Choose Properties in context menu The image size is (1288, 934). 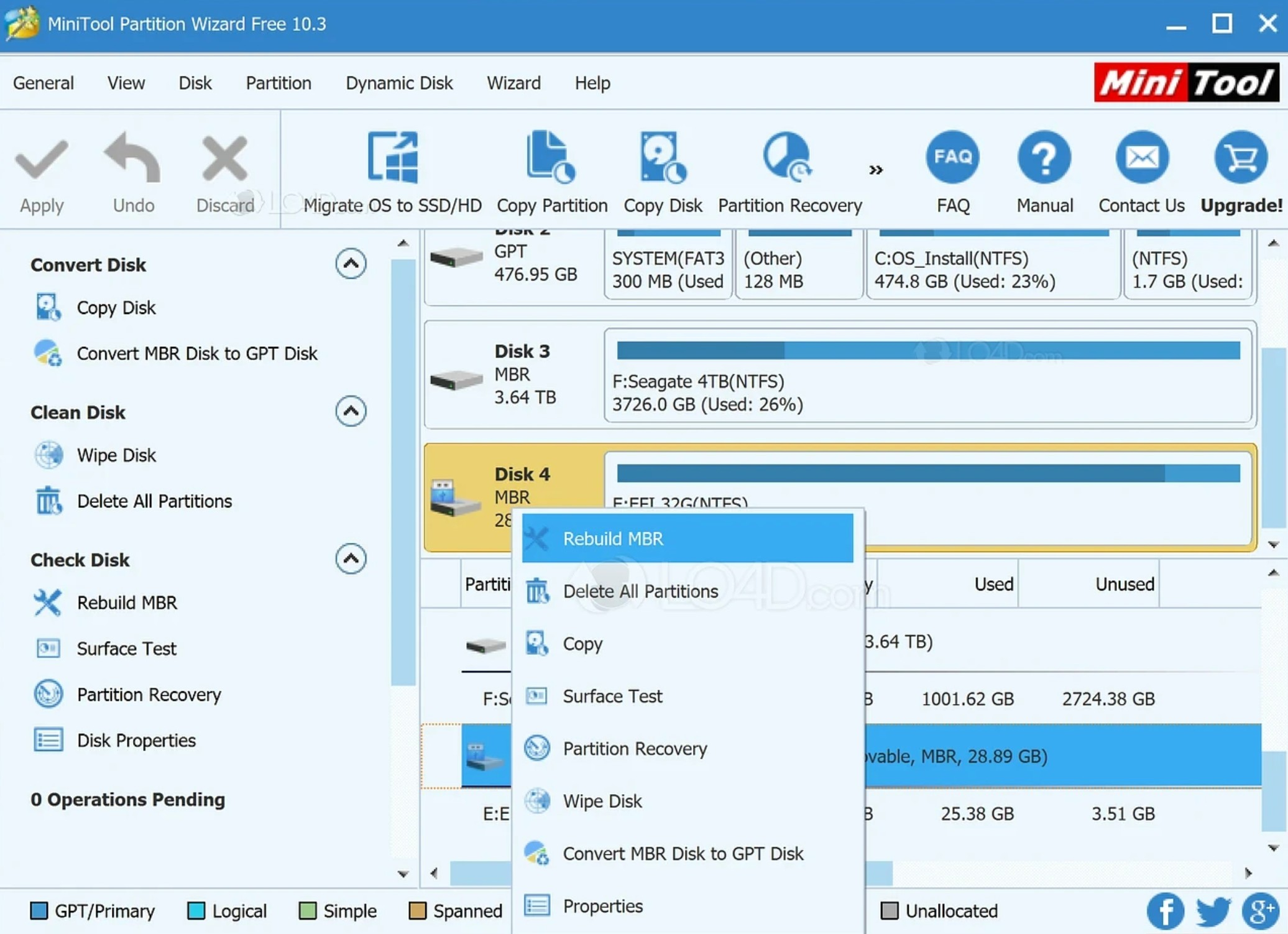click(x=688, y=906)
